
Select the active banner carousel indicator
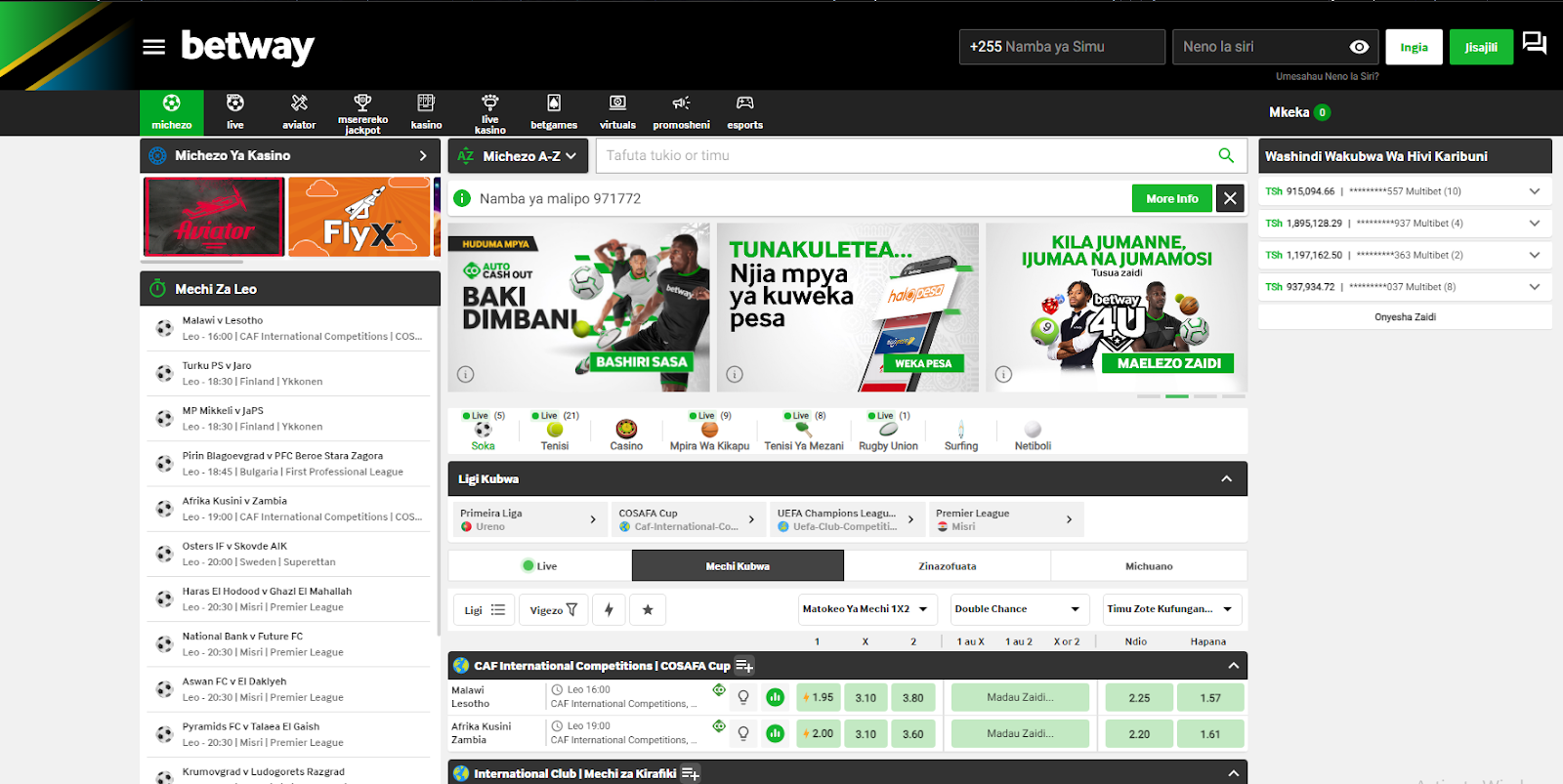[1177, 396]
